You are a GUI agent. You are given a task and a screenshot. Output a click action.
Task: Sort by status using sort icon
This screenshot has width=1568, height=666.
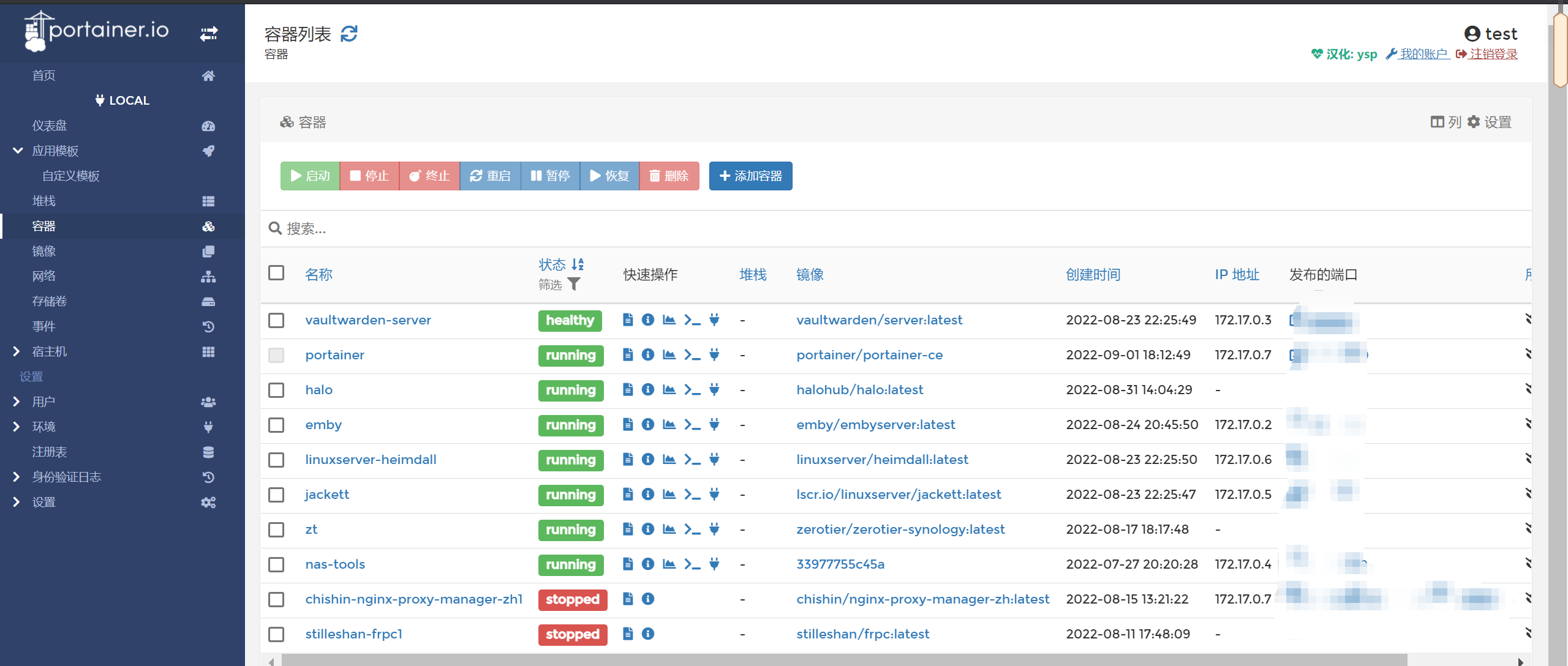point(578,264)
